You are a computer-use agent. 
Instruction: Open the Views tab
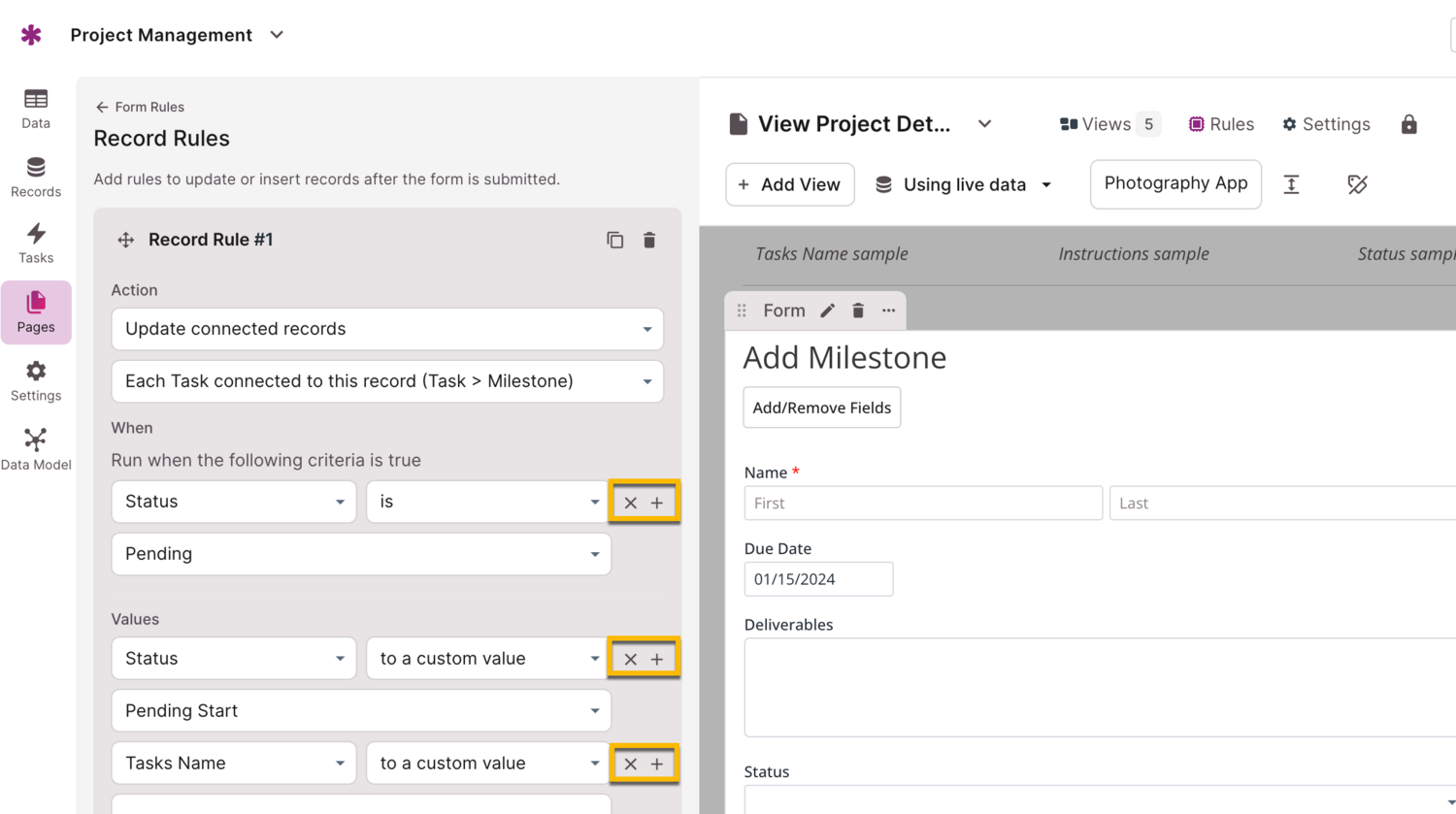tap(1108, 124)
